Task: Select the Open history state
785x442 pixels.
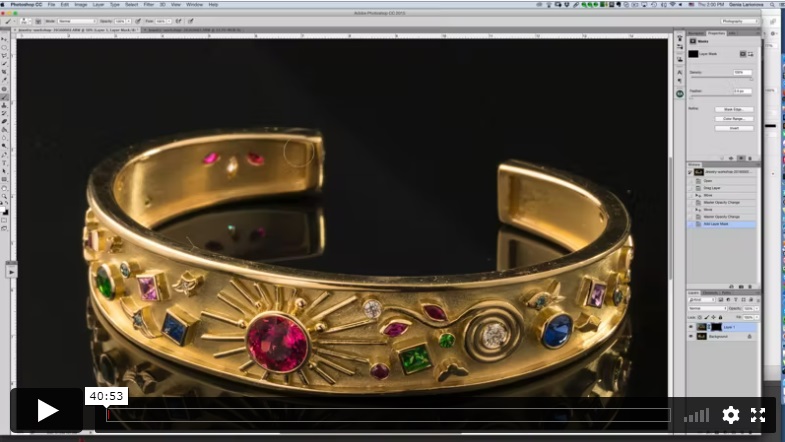Action: pyautogui.click(x=722, y=181)
